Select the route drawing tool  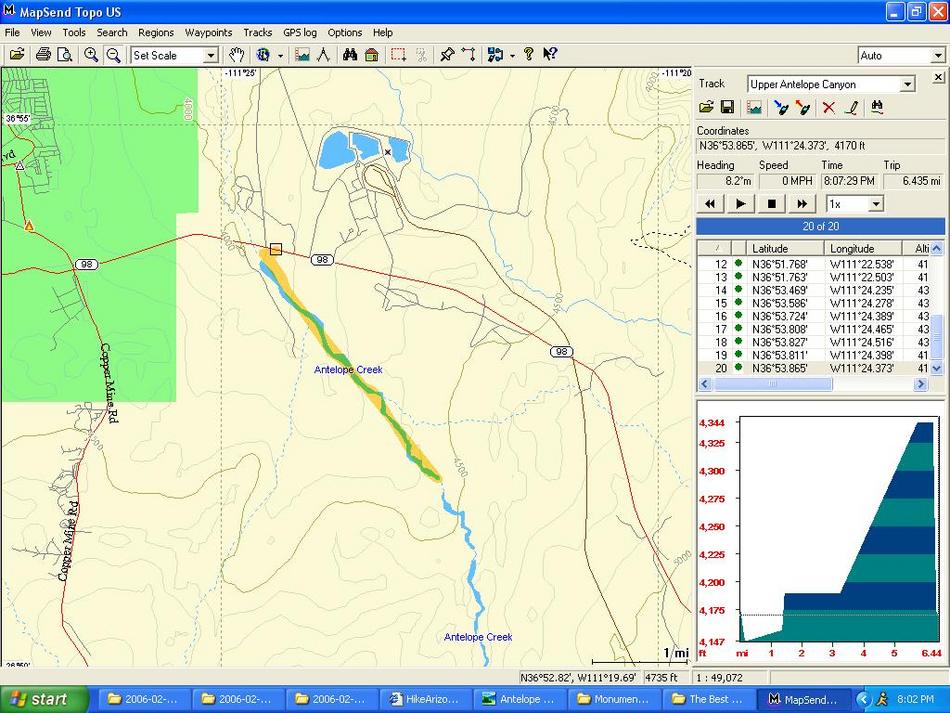(x=468, y=55)
